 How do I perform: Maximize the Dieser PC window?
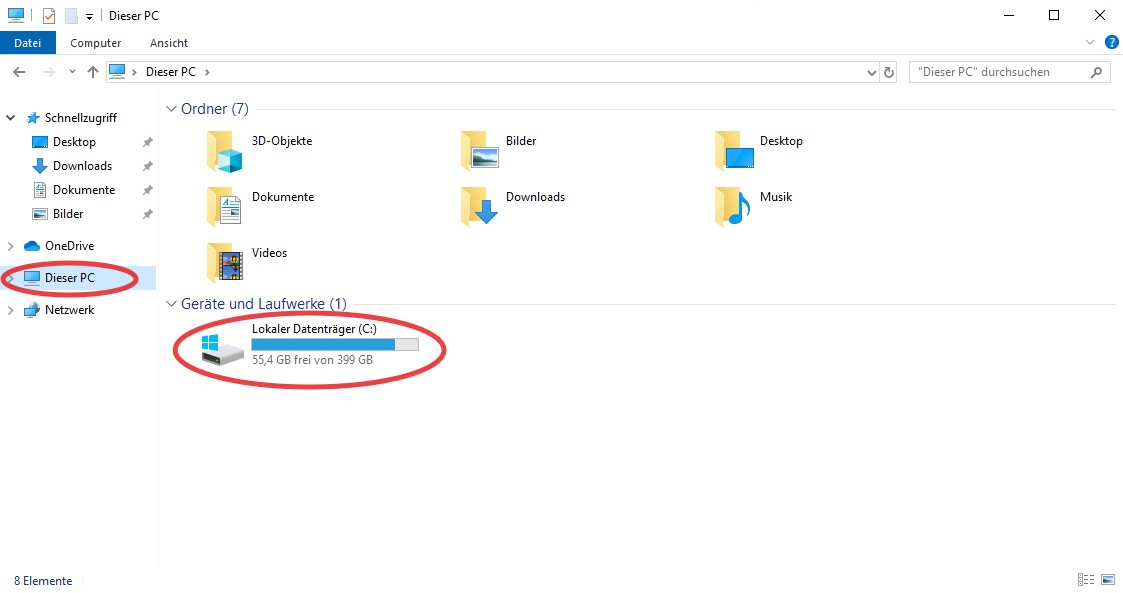[x=1054, y=16]
